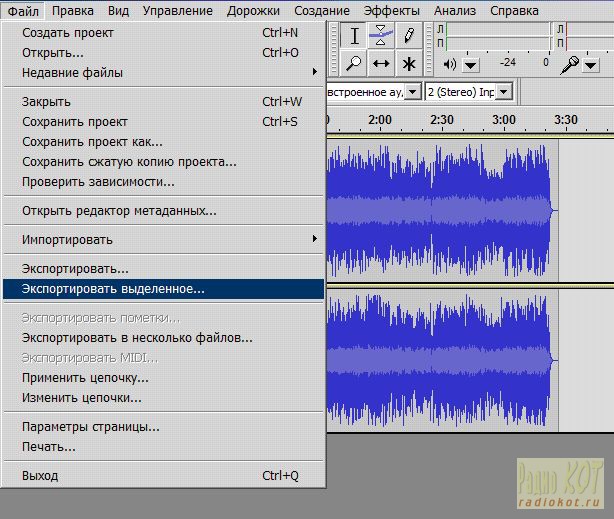614x519 pixels.
Task: Choose Открыть... in File menu
Action: coord(164,52)
